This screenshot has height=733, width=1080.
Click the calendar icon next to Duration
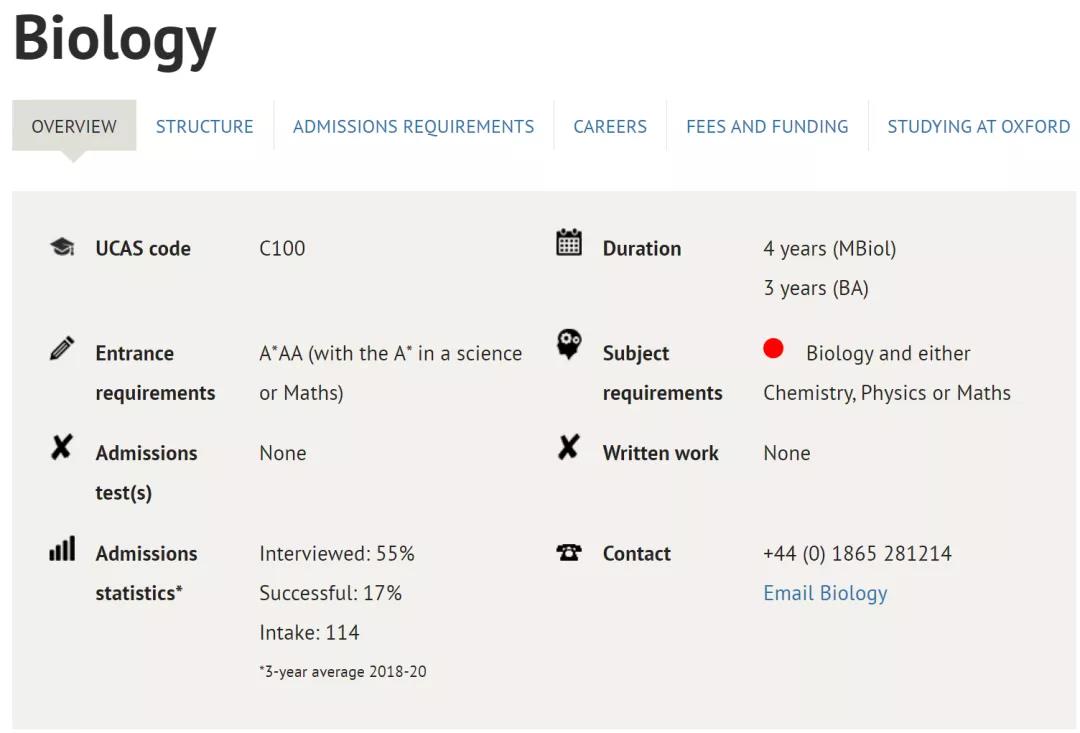pos(569,242)
